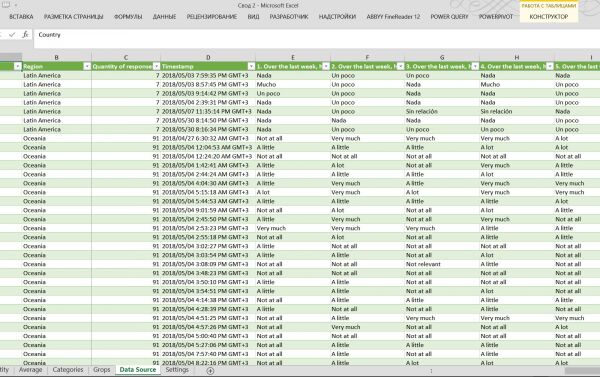
Task: Select the Sin relación cell in column G
Action: [x=442, y=112]
